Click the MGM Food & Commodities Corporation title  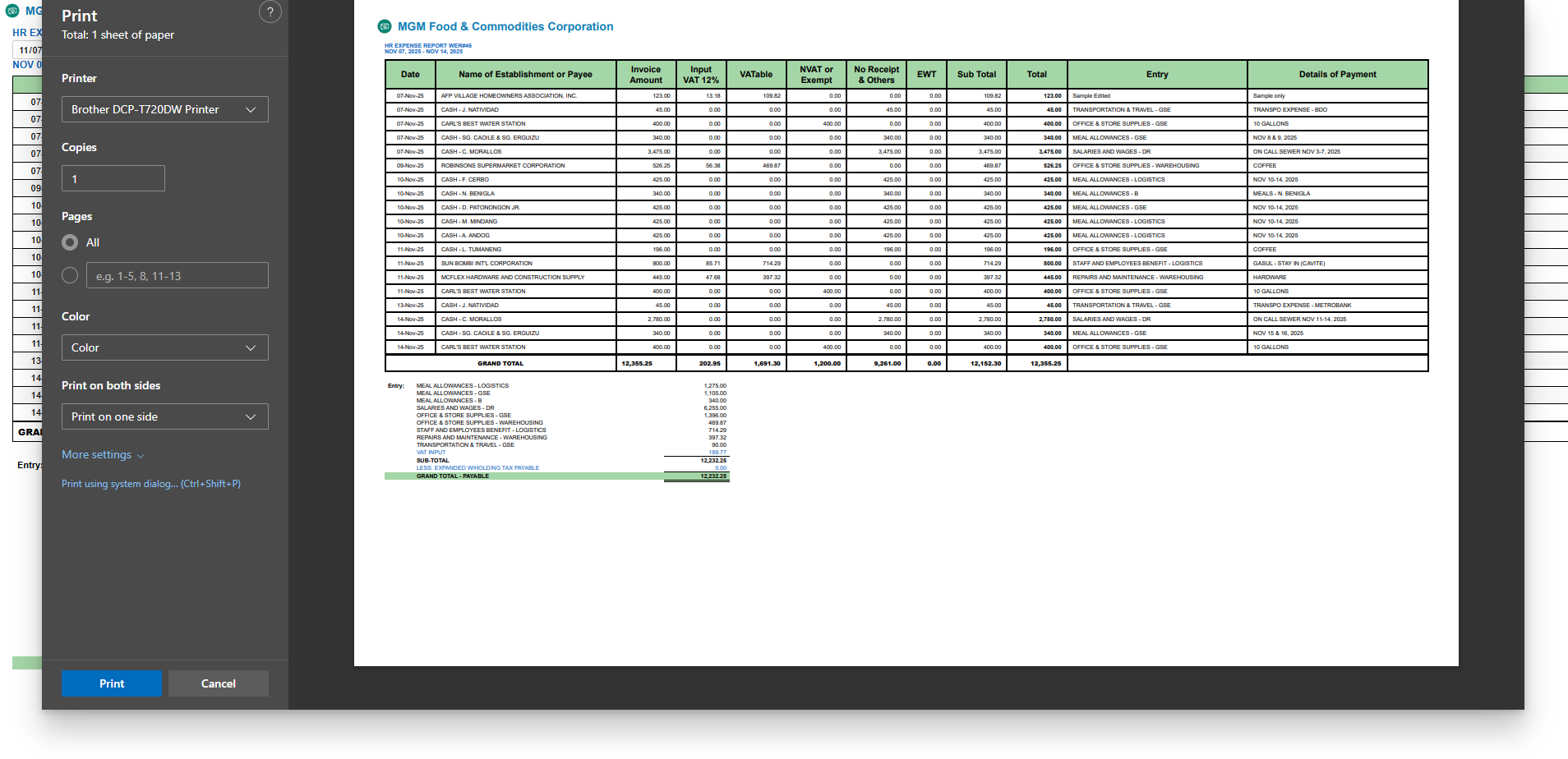click(505, 26)
